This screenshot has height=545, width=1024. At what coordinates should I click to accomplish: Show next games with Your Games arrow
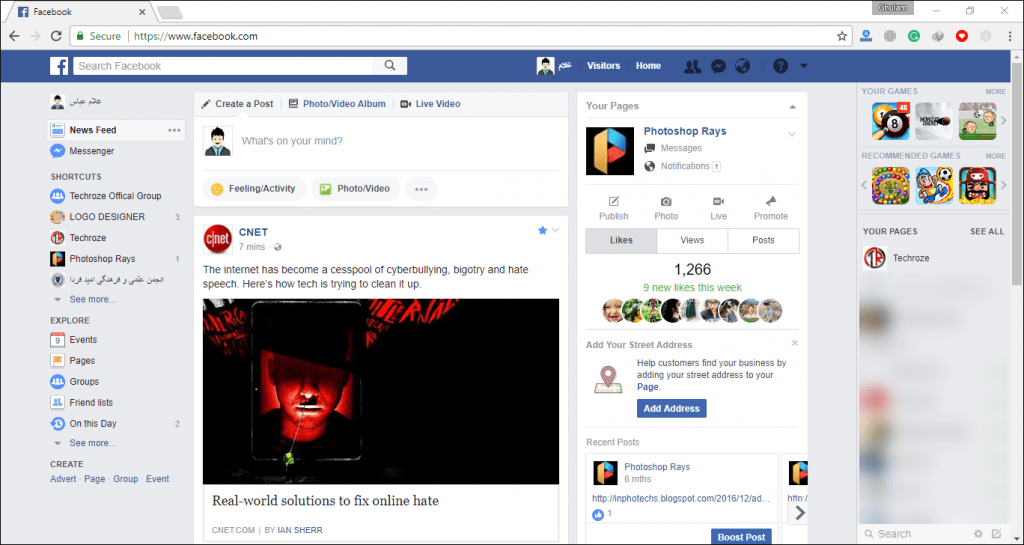click(x=1004, y=121)
